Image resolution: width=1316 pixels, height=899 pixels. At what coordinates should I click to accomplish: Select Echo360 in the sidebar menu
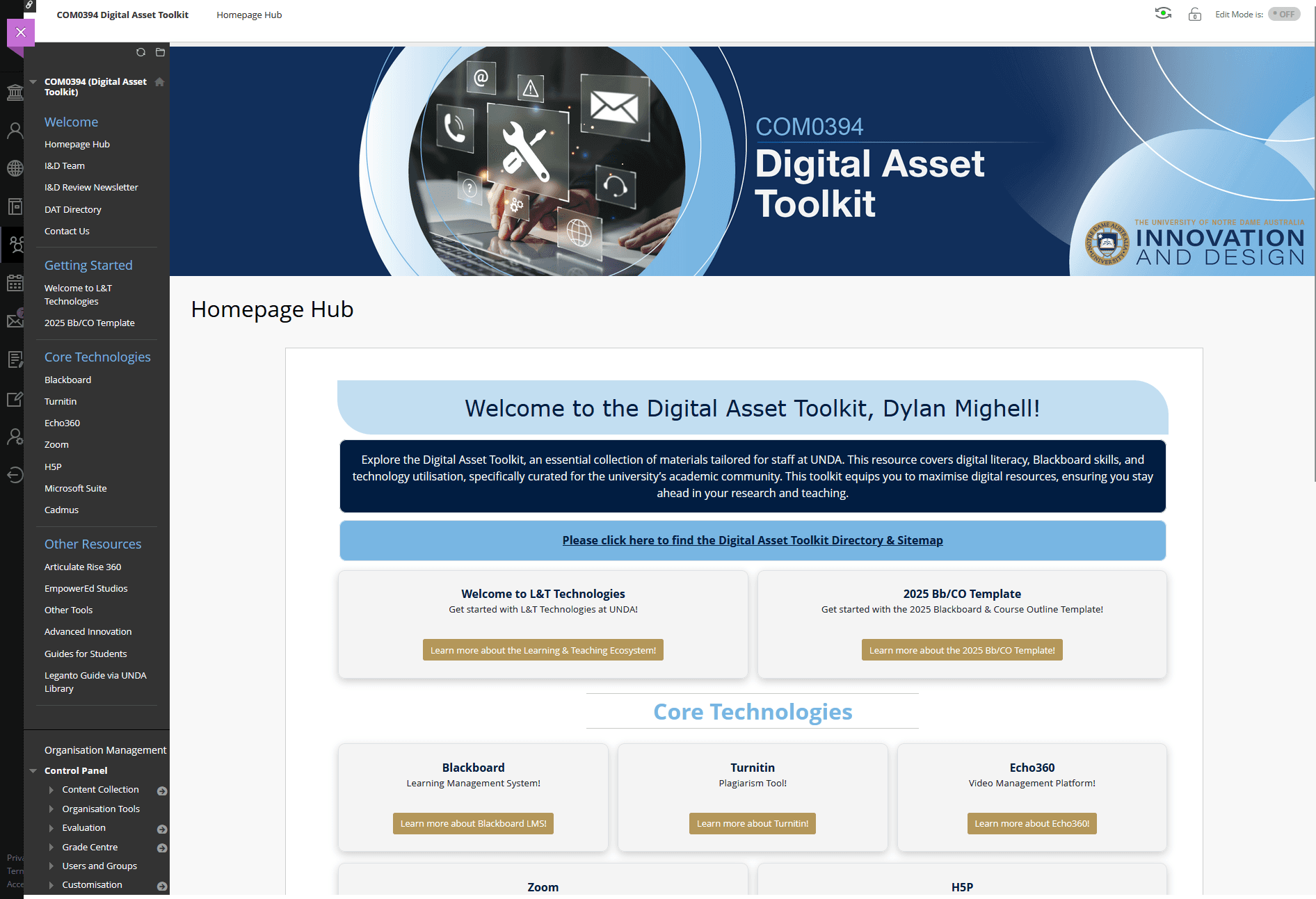62,423
